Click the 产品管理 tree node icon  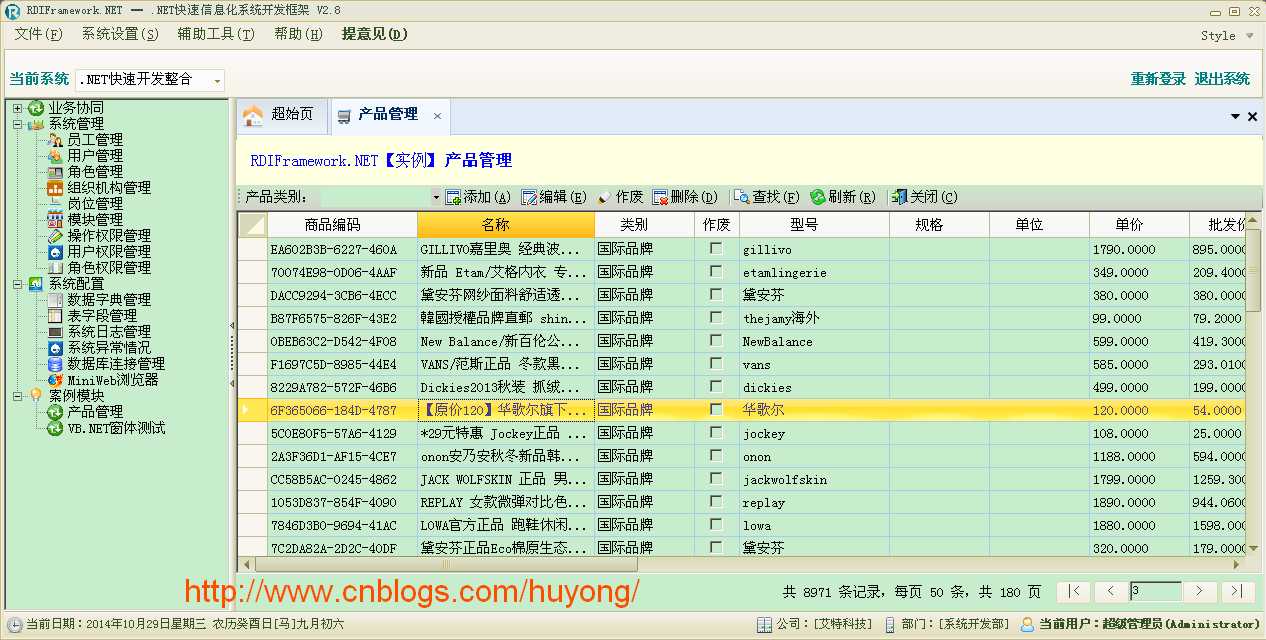56,412
